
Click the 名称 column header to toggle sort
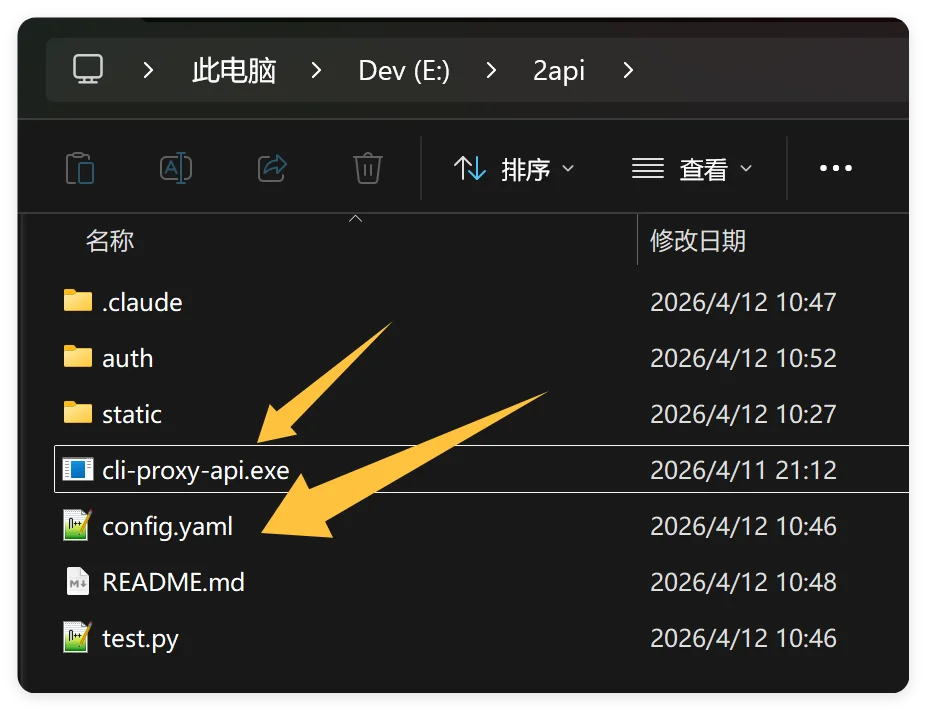(110, 241)
